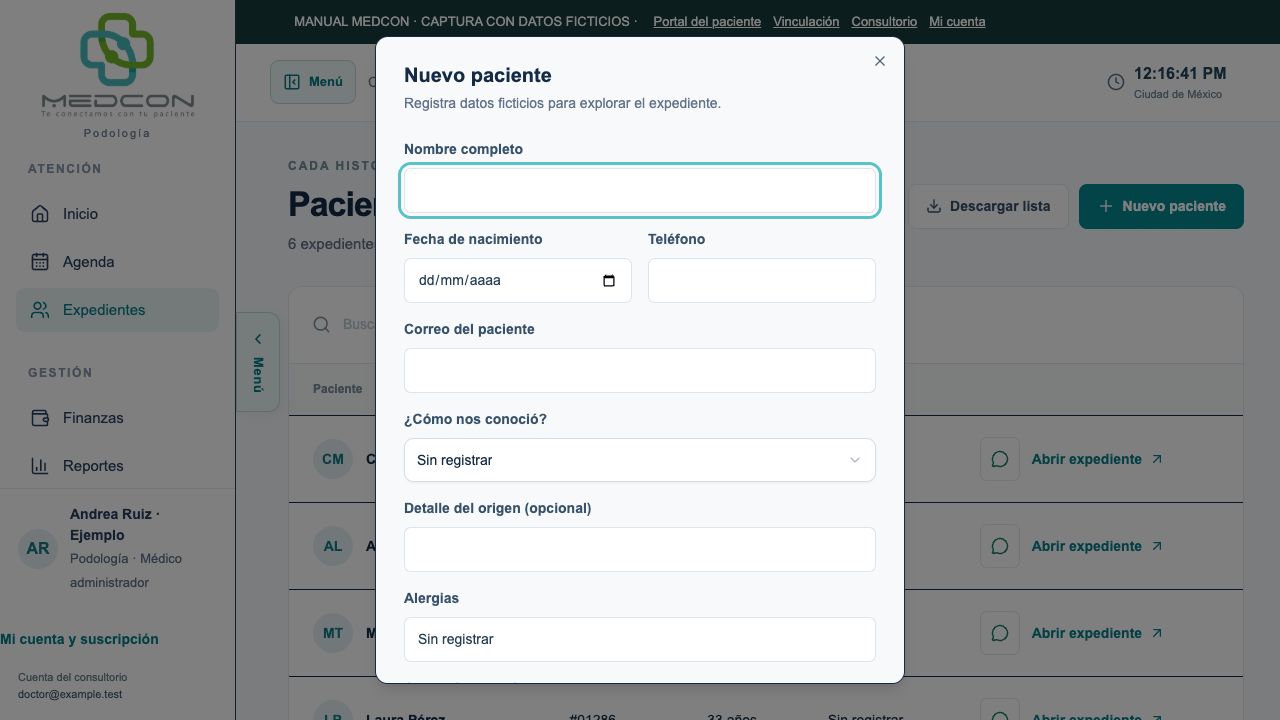
Task: Open Abrir expediente for the MT row
Action: [x=1097, y=633]
